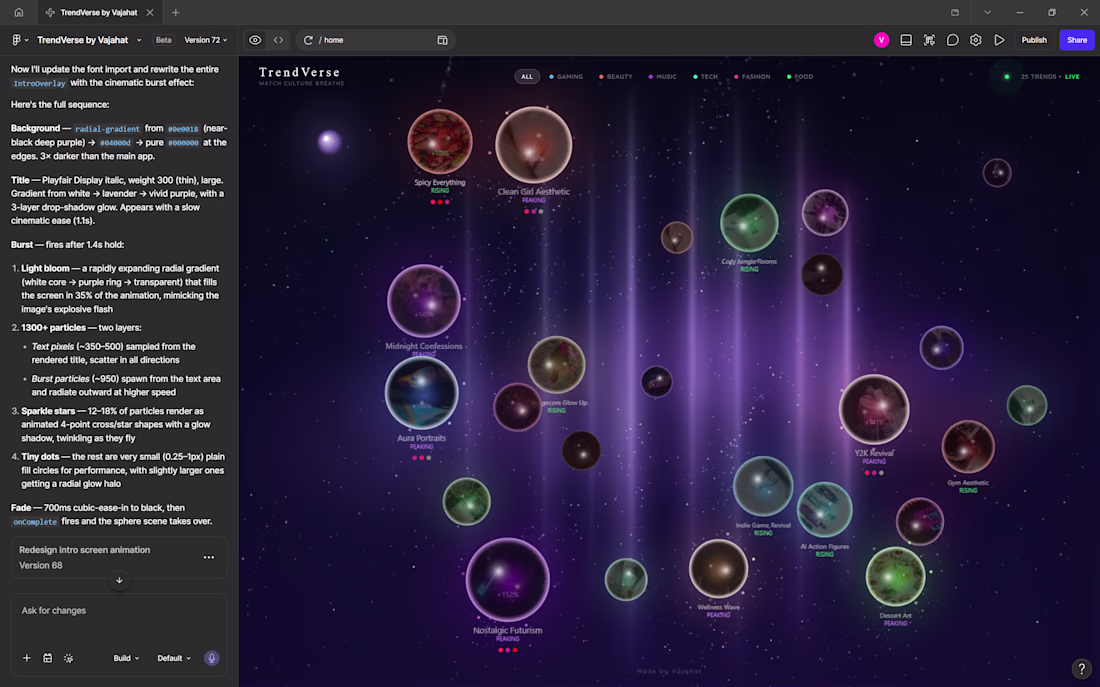The image size is (1100, 687).
Task: Open comments with the speech bubble icon
Action: click(x=952, y=40)
